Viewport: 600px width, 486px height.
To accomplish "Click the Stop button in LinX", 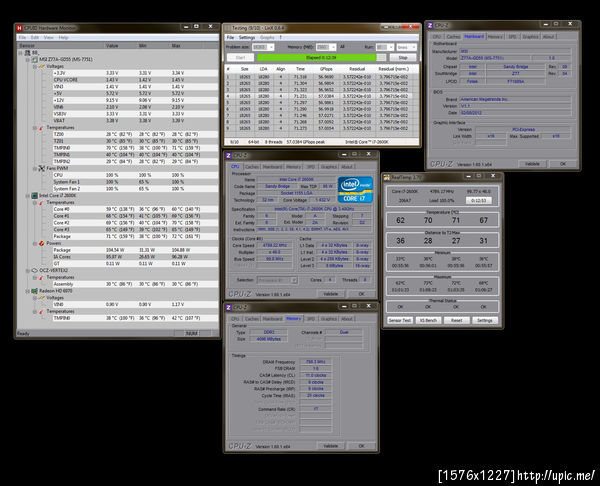I will (403, 57).
